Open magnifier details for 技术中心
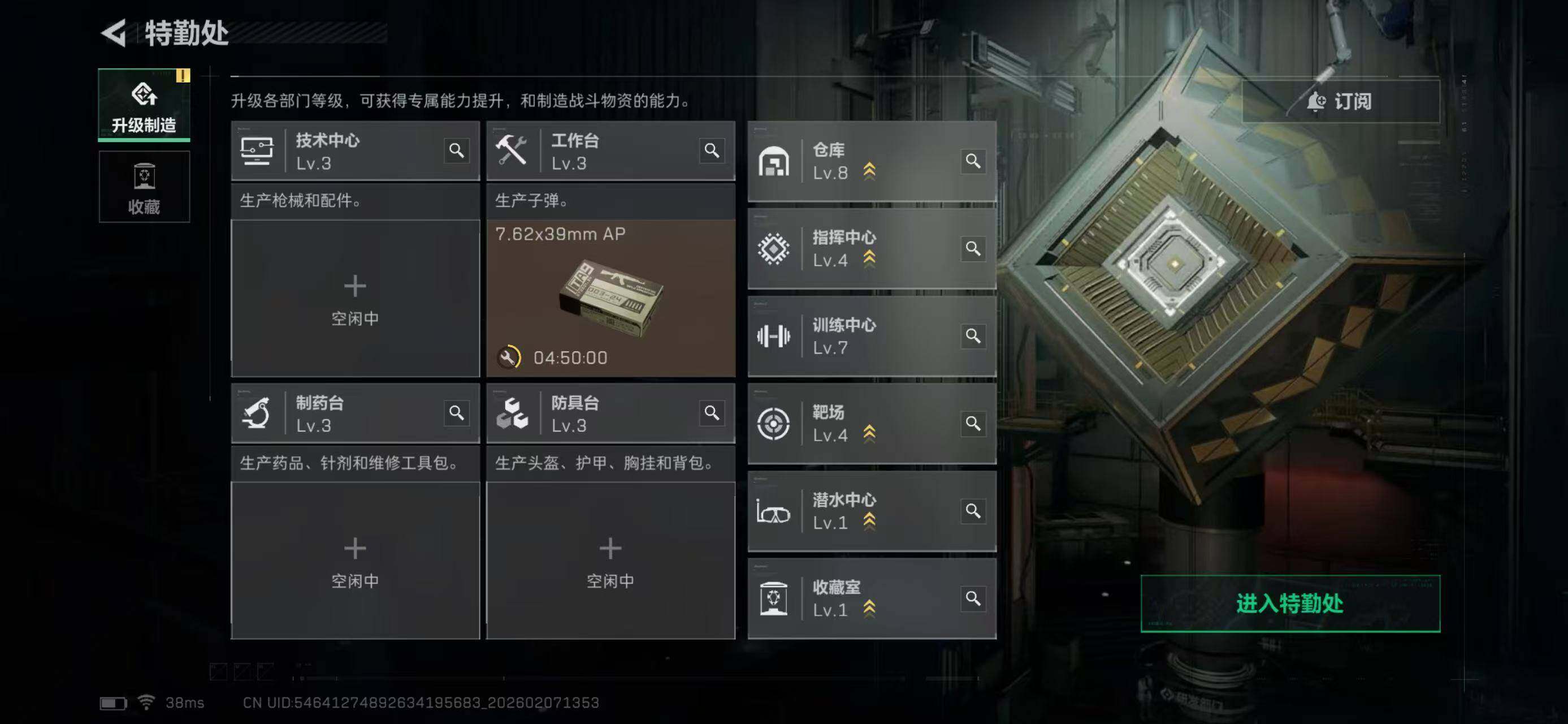Screen dimensions: 1568x724 [457, 150]
